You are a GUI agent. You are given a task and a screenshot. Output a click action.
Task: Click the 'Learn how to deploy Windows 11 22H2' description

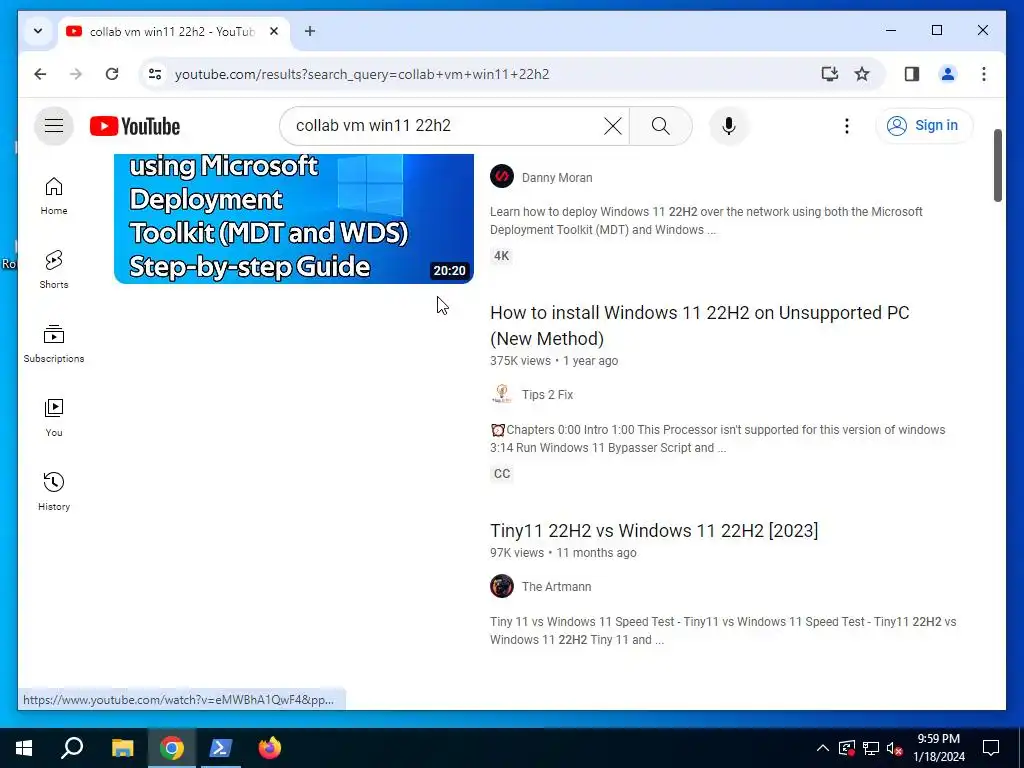coord(706,221)
